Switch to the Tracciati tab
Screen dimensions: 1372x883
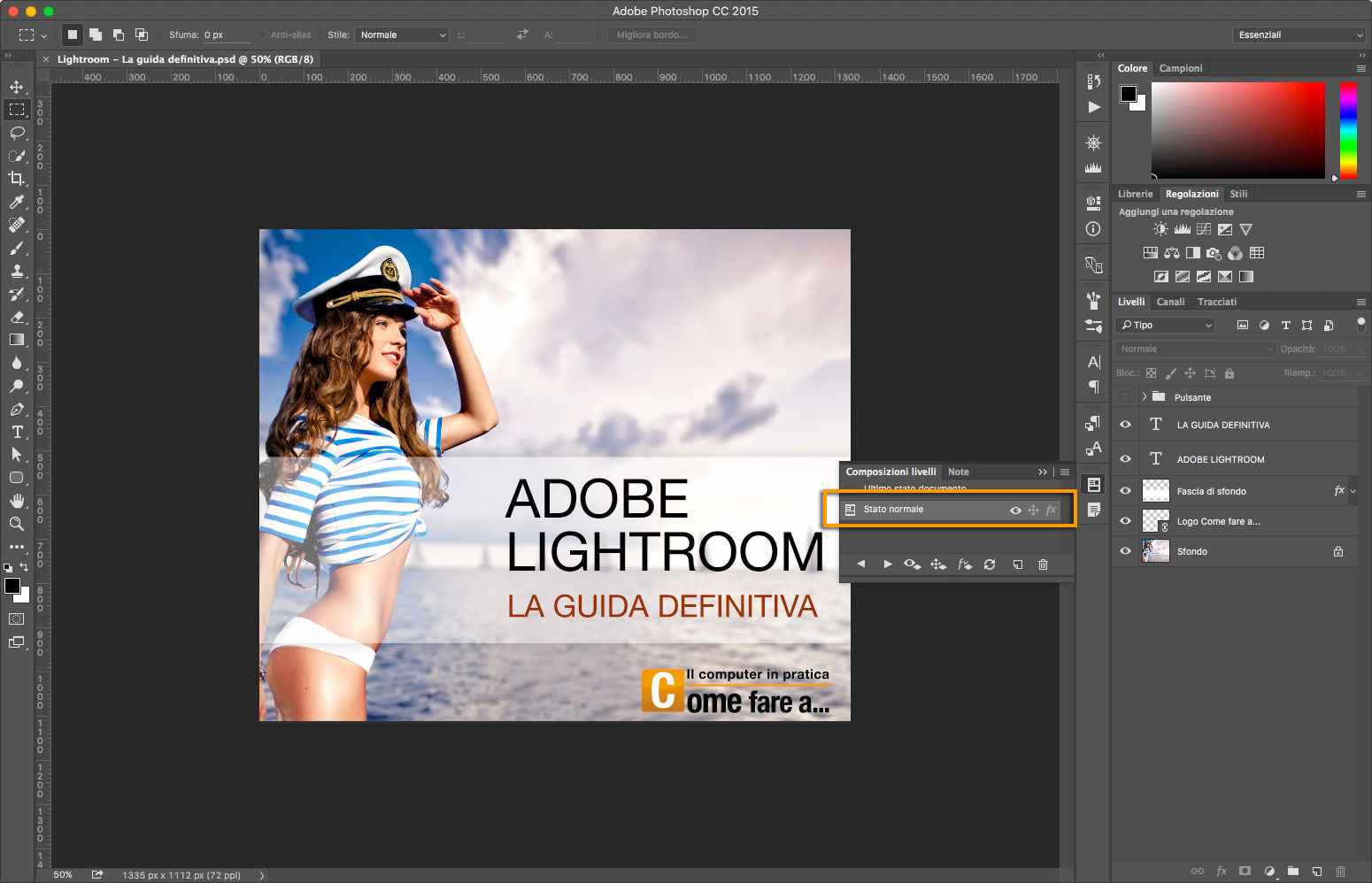[x=1217, y=302]
